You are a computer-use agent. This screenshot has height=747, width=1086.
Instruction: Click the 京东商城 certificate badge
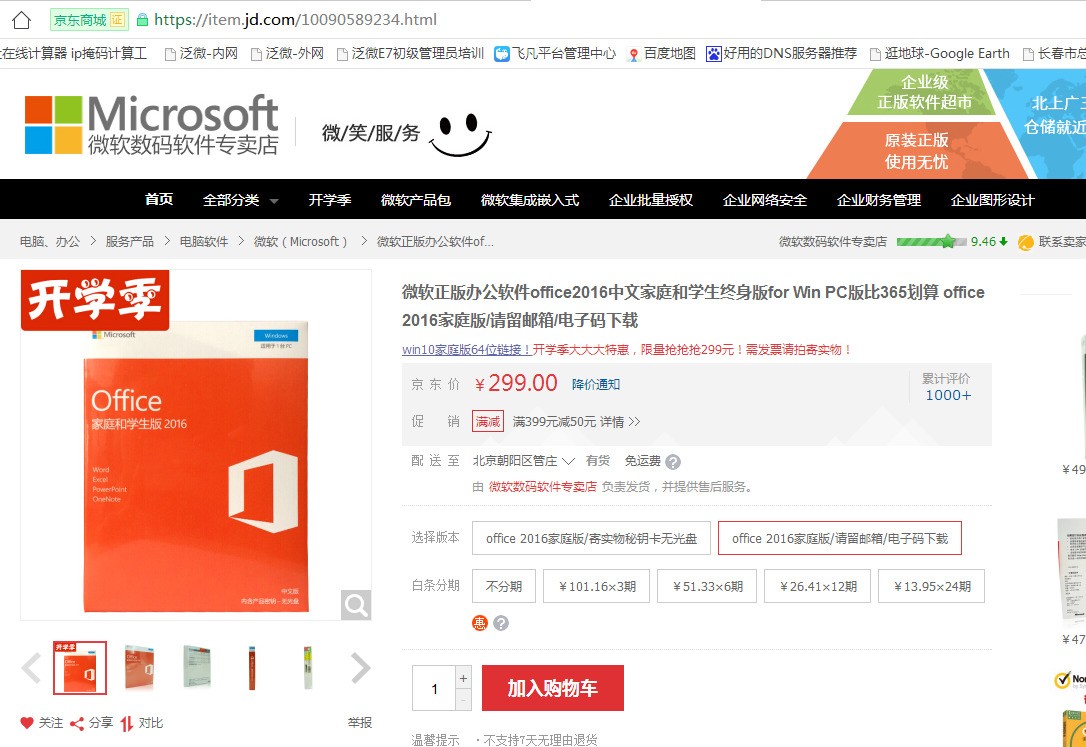(89, 20)
